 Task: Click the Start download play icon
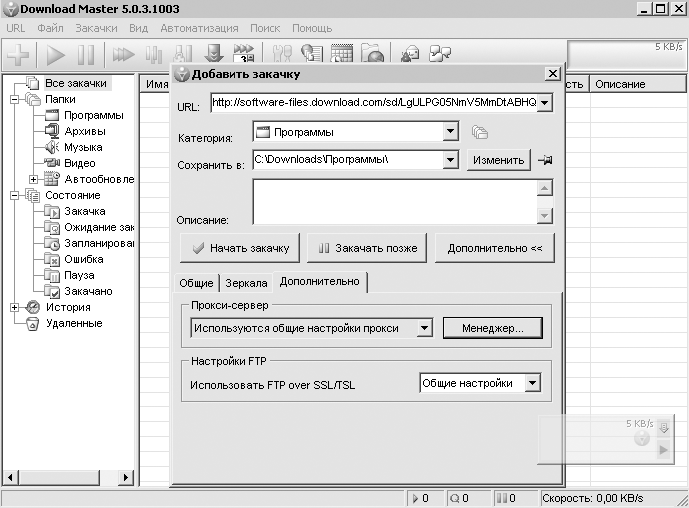(x=56, y=55)
